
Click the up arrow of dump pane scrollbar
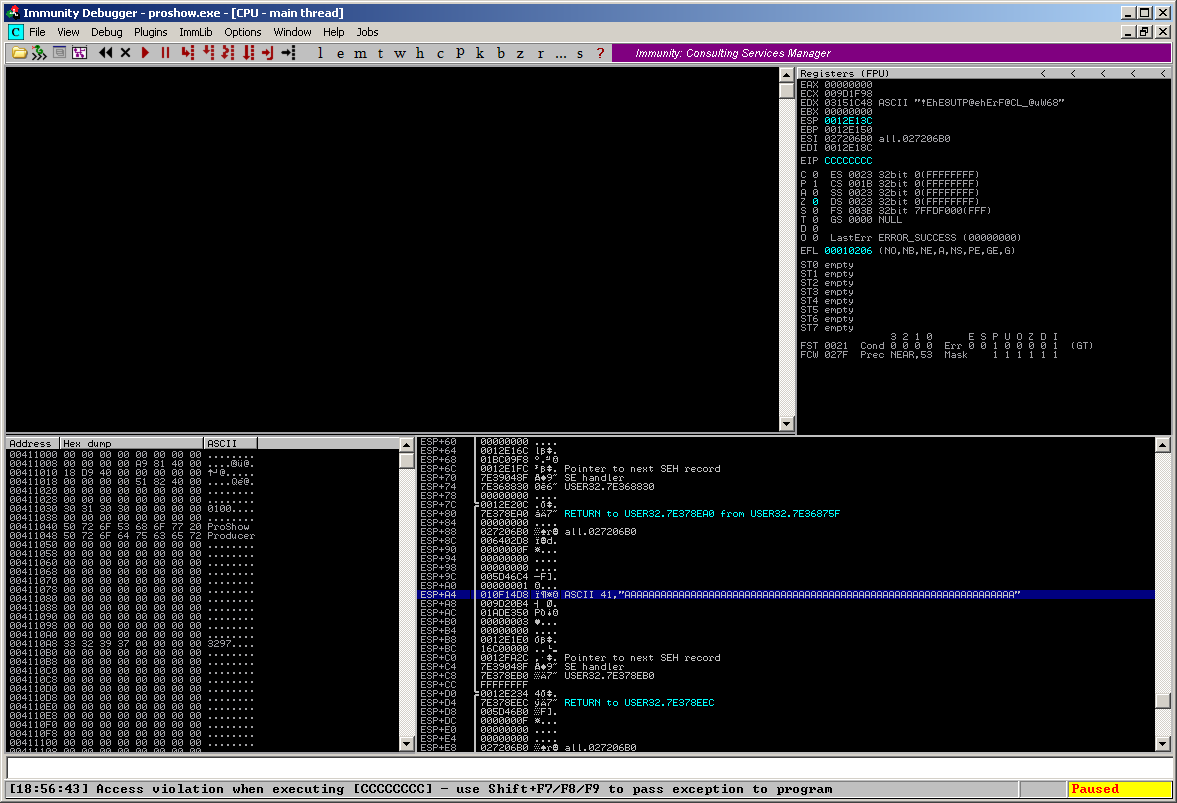[x=407, y=444]
